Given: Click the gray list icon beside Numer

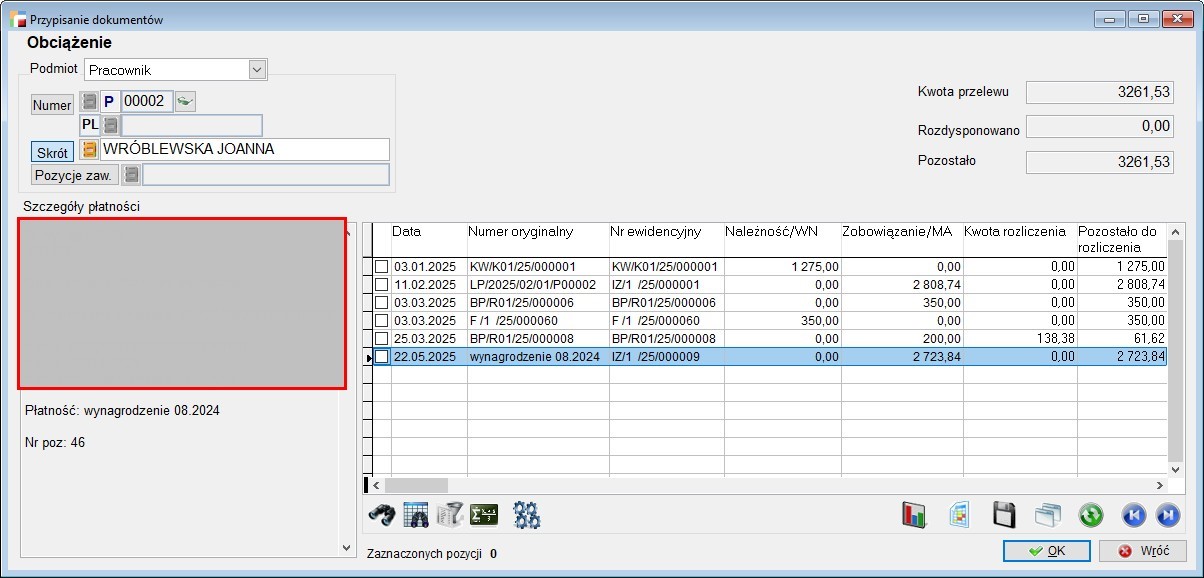Looking at the screenshot, I should [88, 102].
